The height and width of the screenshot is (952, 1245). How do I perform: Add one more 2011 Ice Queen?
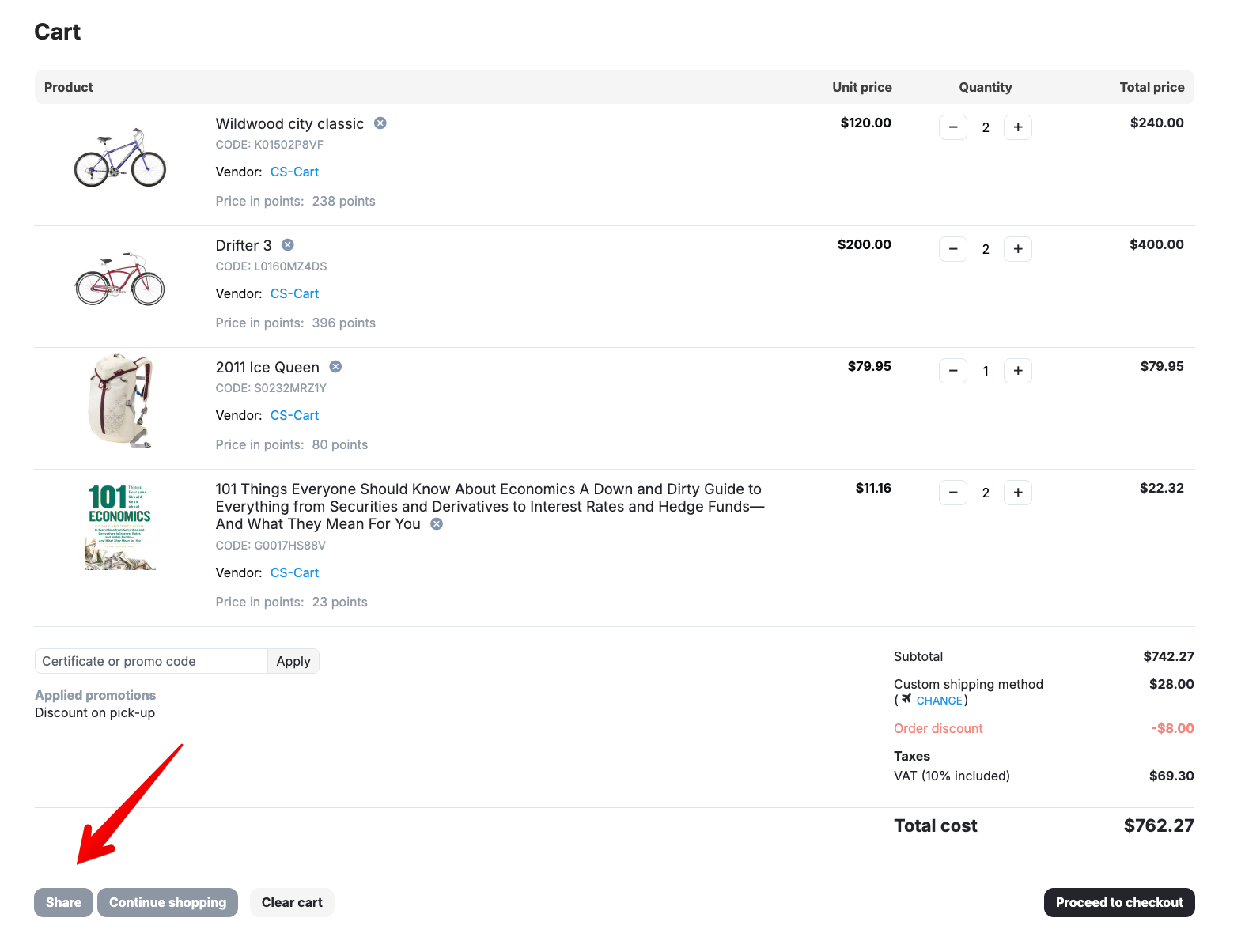coord(1018,371)
